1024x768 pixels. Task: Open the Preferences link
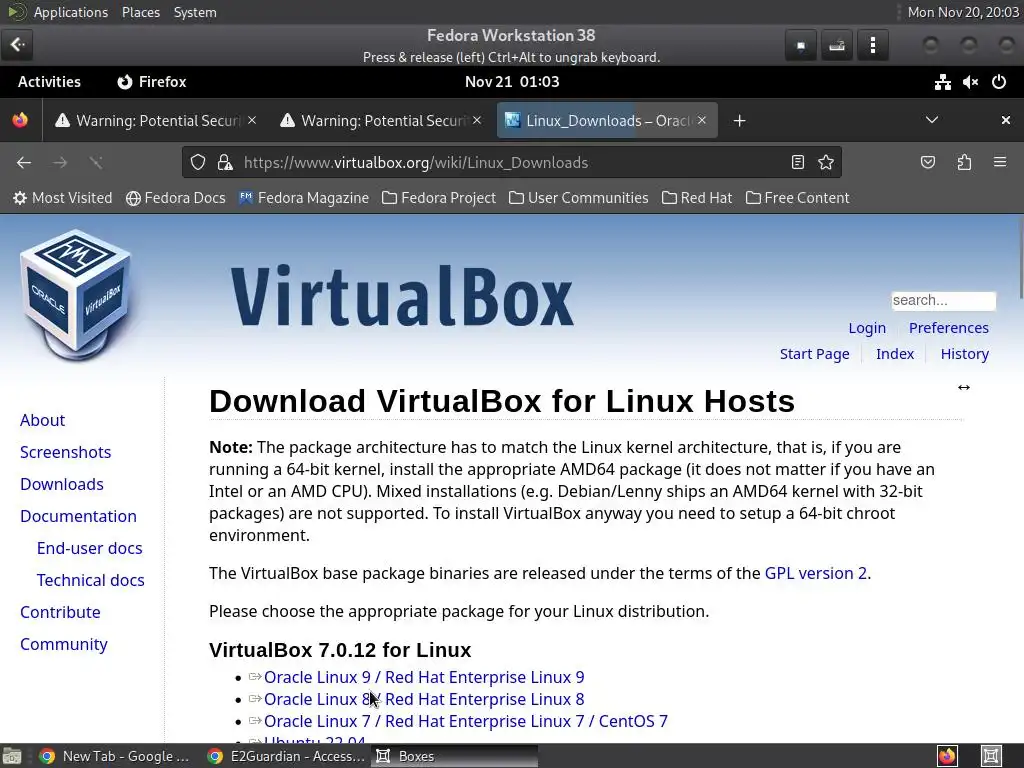[948, 328]
